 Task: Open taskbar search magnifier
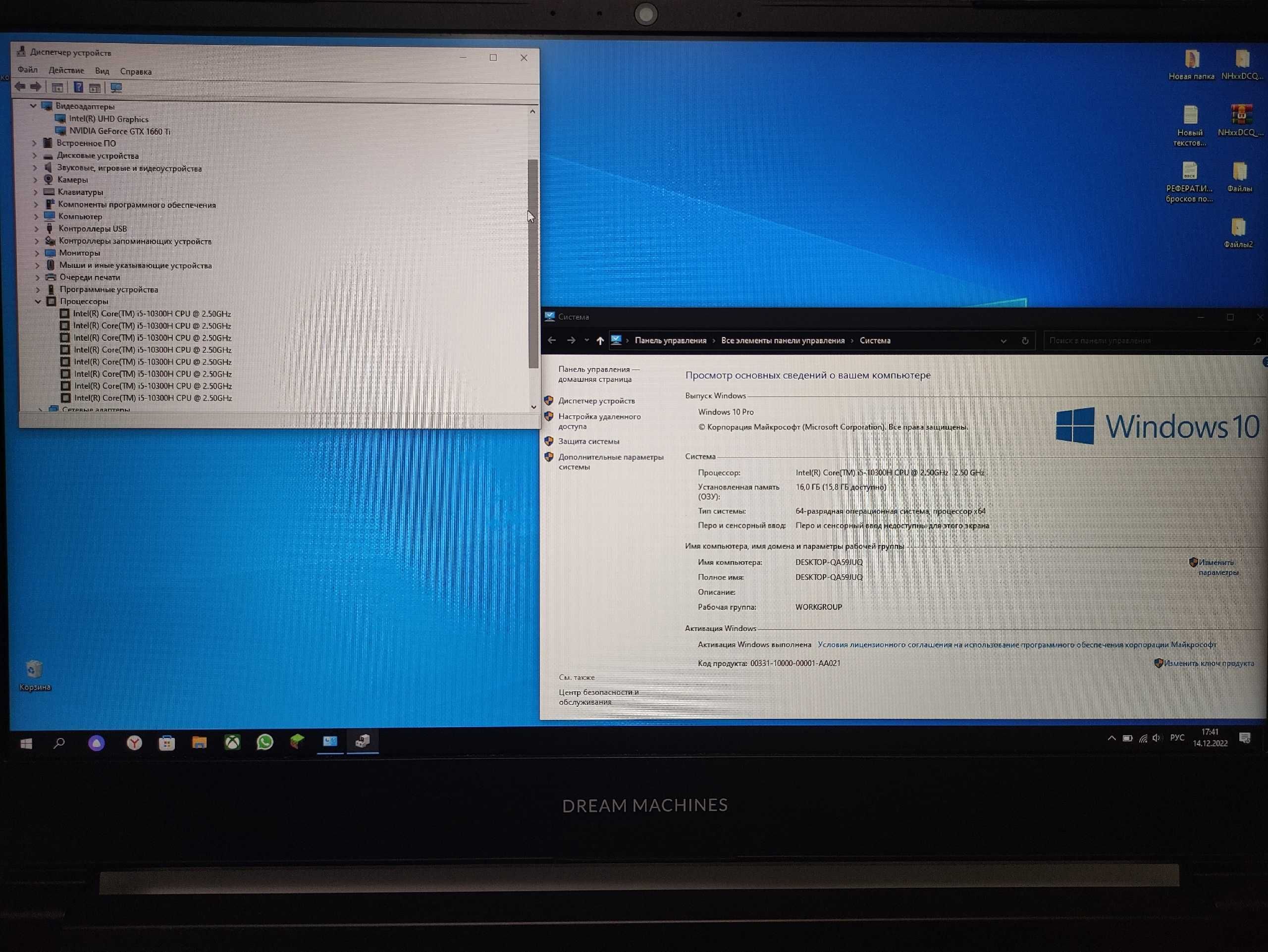59,743
